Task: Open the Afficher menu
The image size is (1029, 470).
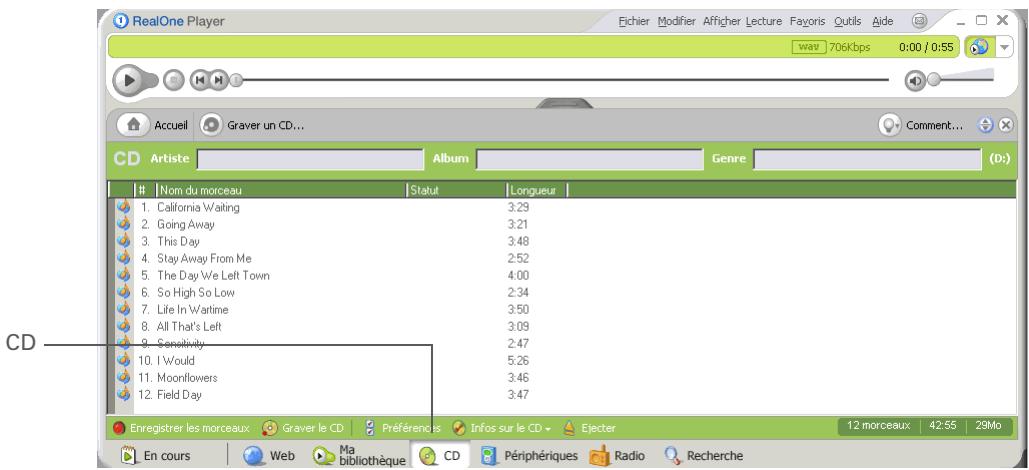Action: pos(722,22)
